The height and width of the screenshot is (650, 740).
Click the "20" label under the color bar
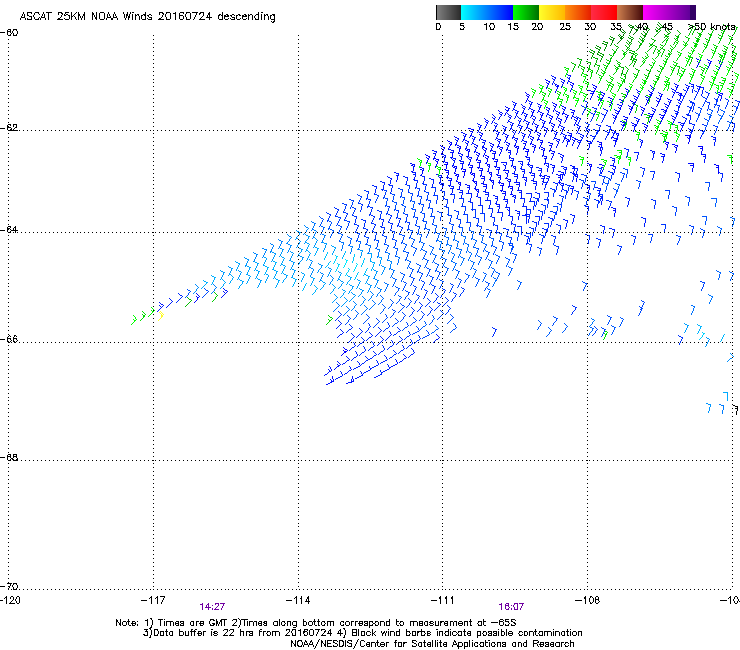coord(537,27)
